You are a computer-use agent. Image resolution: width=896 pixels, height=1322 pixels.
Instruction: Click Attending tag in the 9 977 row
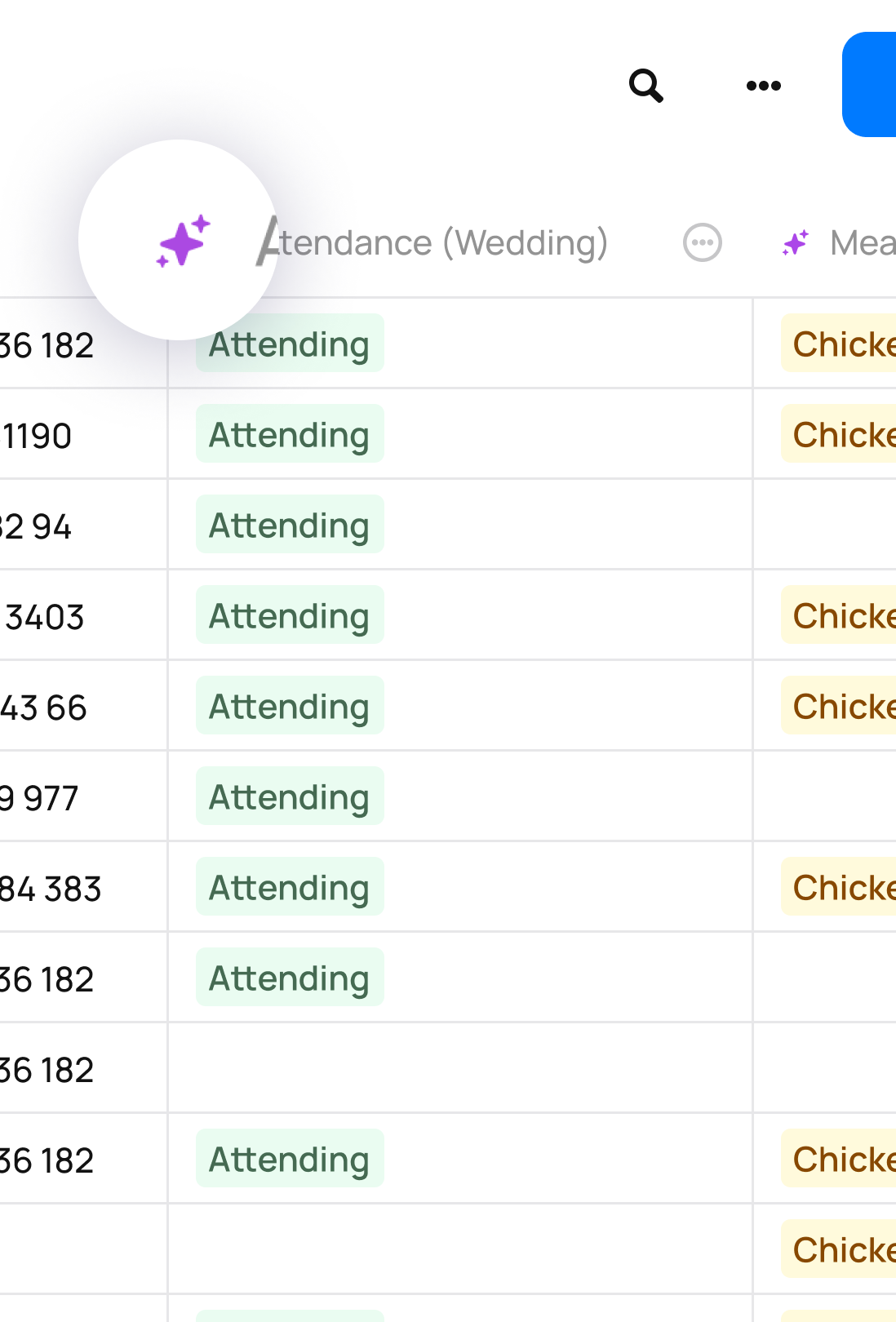pos(290,796)
